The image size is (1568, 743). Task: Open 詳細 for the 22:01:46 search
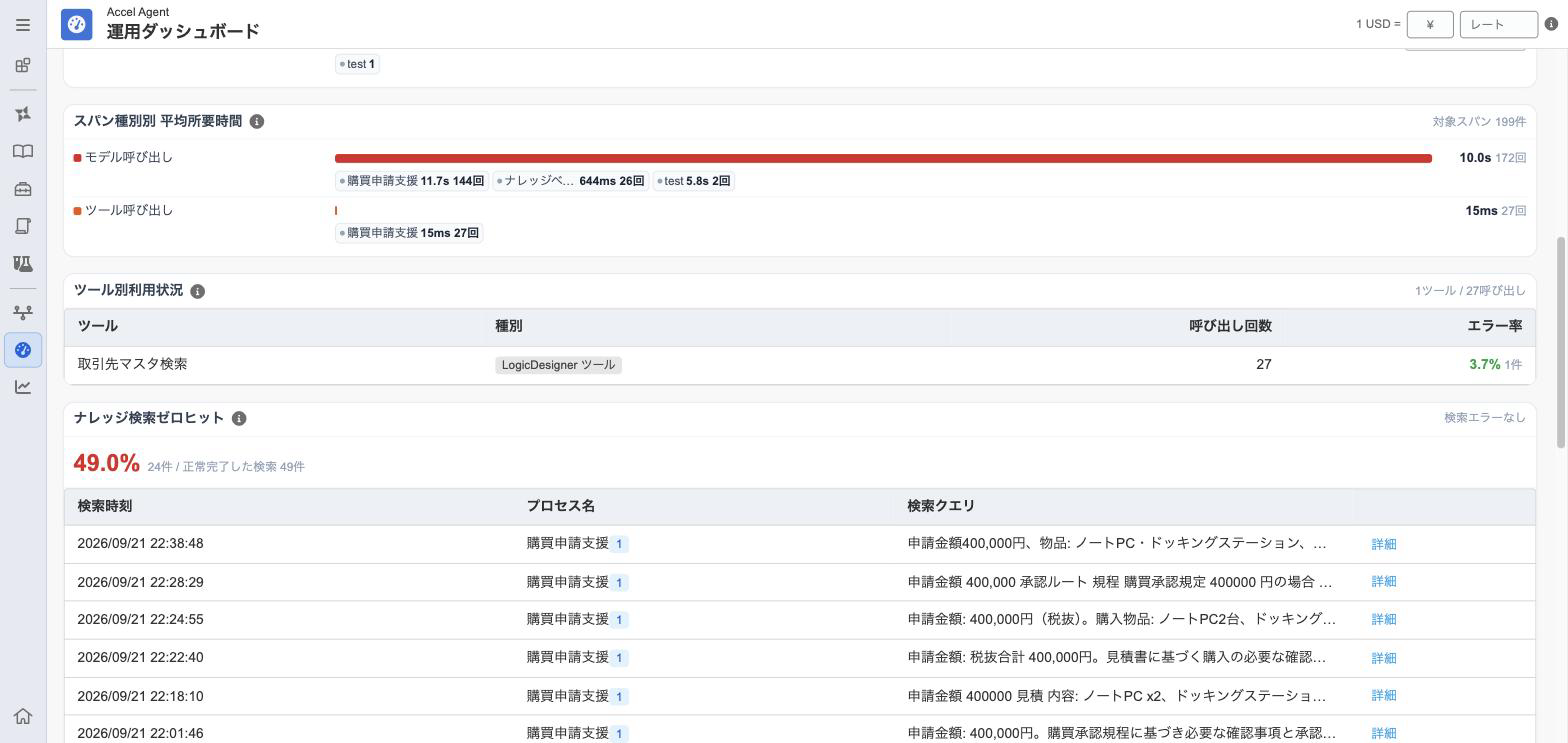tap(1383, 733)
